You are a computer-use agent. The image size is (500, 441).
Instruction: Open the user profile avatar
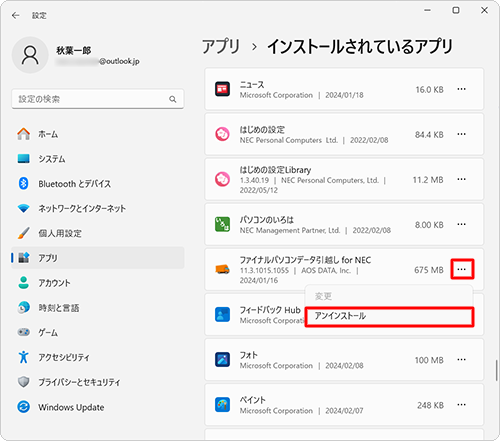[x=30, y=55]
